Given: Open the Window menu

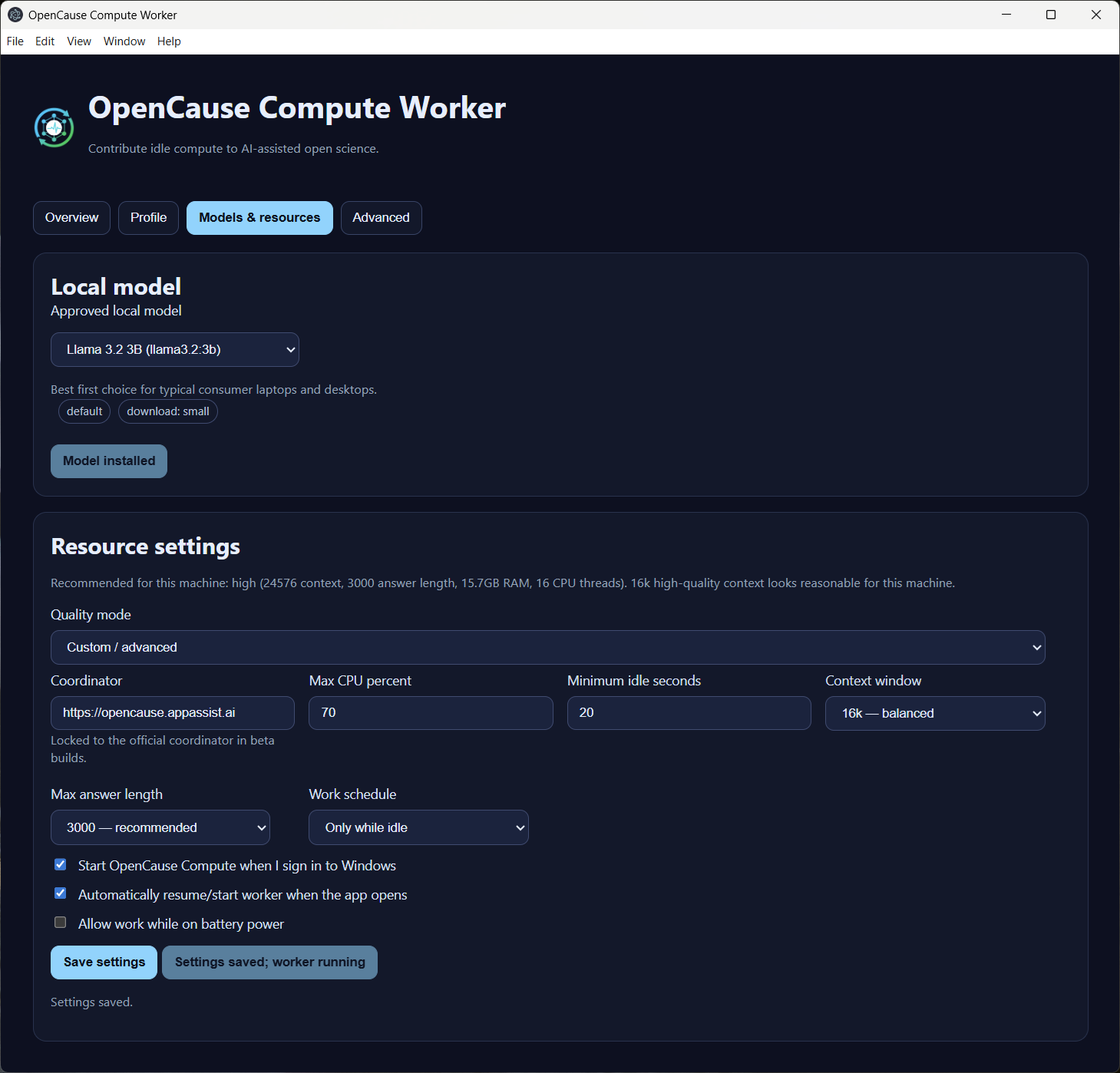Looking at the screenshot, I should coord(124,41).
